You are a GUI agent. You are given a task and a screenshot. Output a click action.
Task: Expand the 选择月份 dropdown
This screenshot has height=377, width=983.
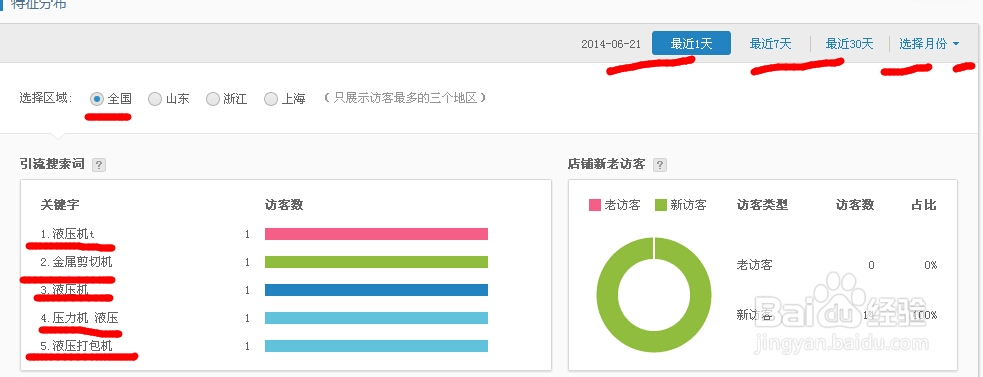click(x=929, y=44)
